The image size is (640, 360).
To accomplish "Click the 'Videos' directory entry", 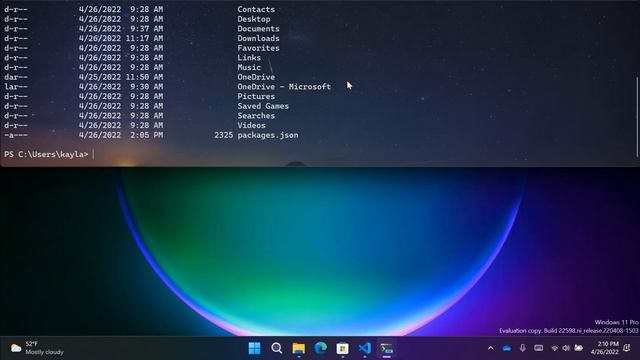I will point(251,125).
